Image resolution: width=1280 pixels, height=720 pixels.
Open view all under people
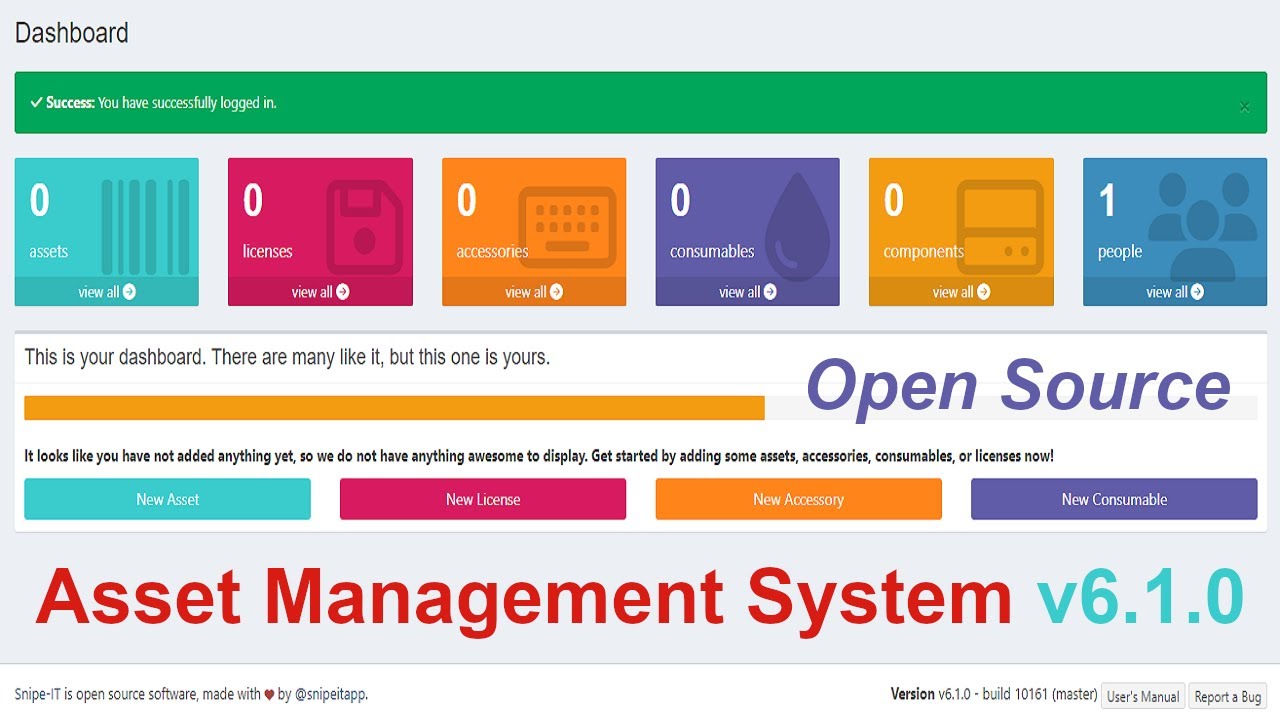(x=1175, y=292)
